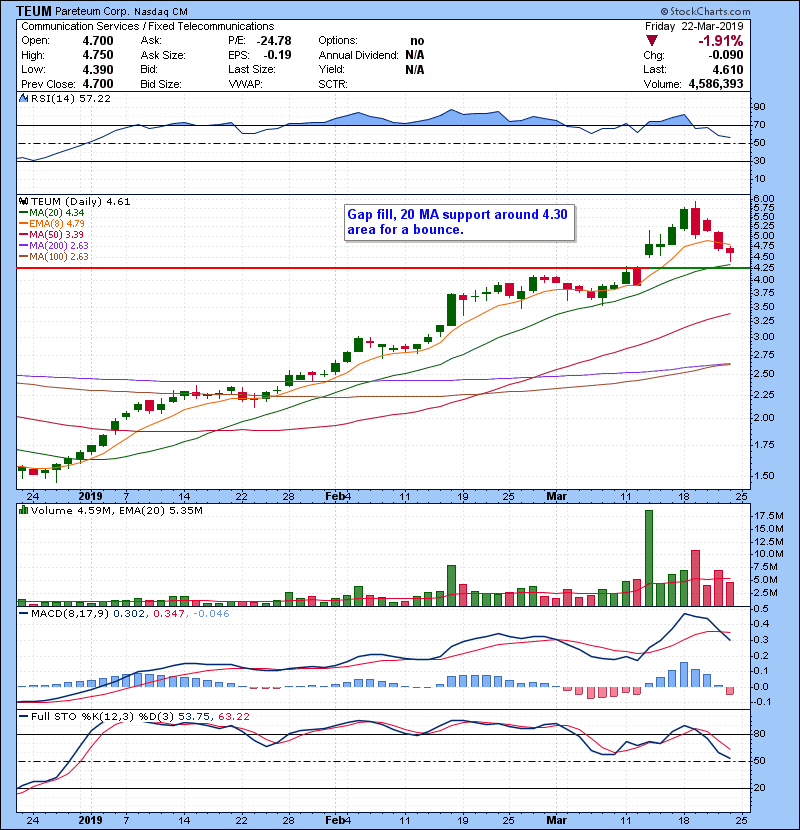Click the Last price 4.610

727,69
